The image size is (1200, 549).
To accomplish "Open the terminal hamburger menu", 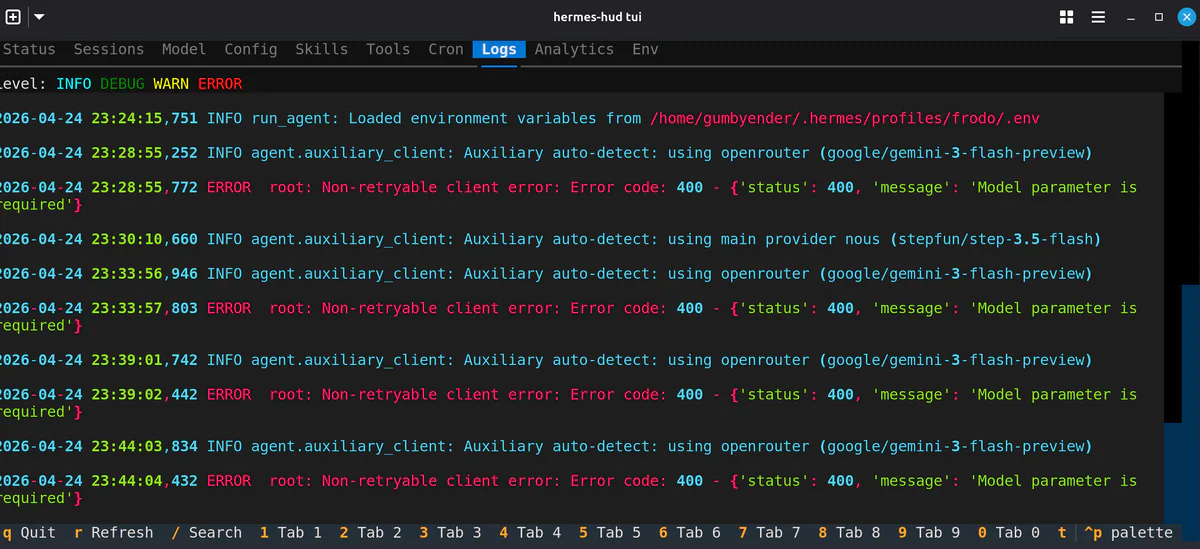I will tap(1098, 17).
